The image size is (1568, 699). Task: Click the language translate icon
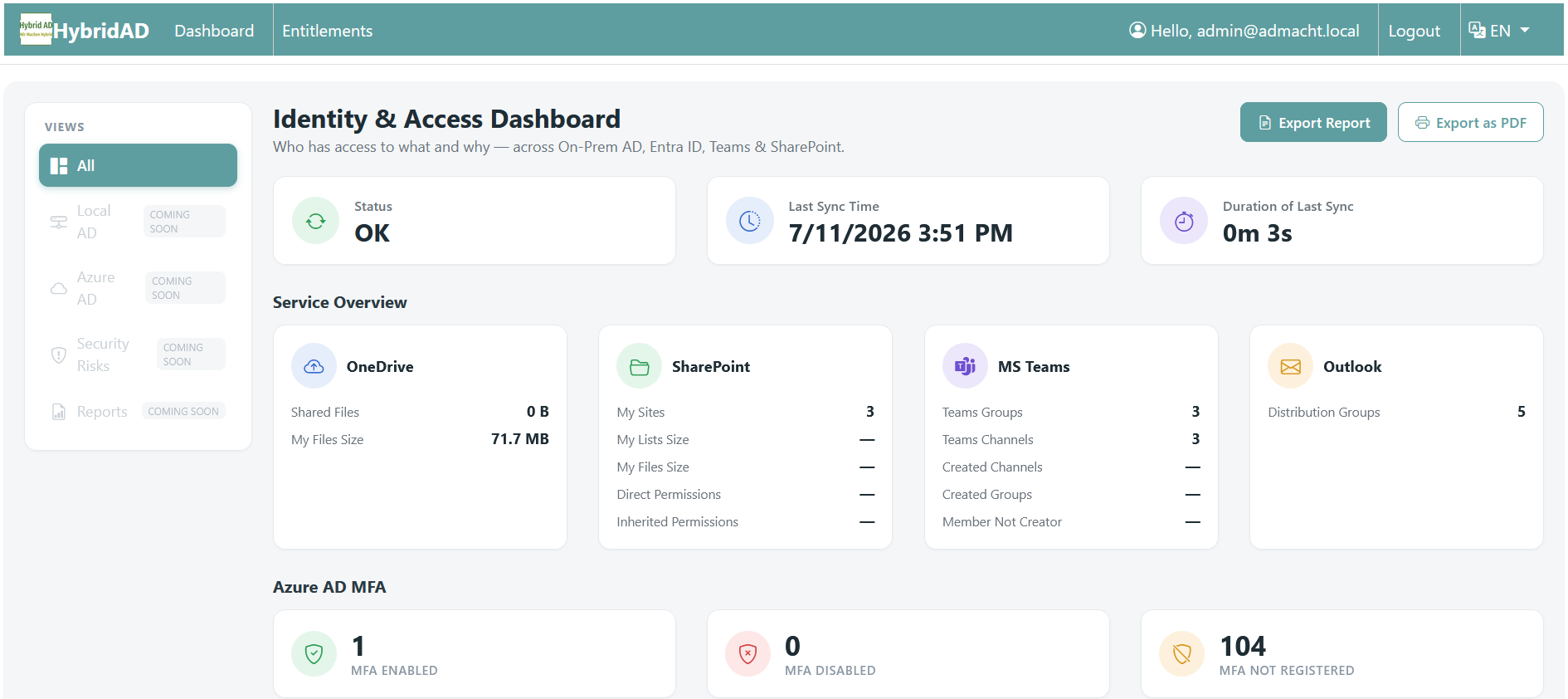(x=1477, y=30)
